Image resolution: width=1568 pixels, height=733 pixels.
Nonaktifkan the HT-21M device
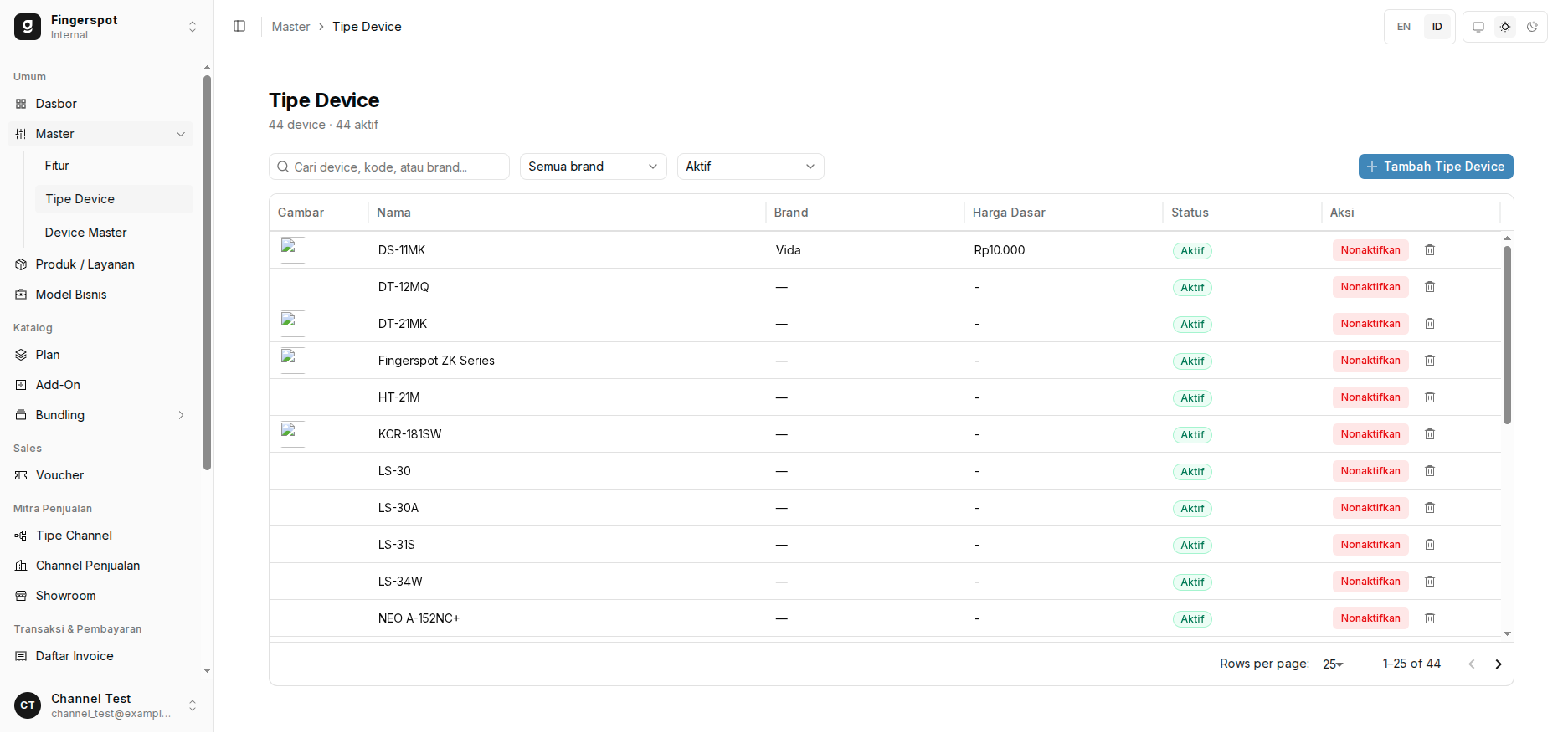[x=1370, y=397]
